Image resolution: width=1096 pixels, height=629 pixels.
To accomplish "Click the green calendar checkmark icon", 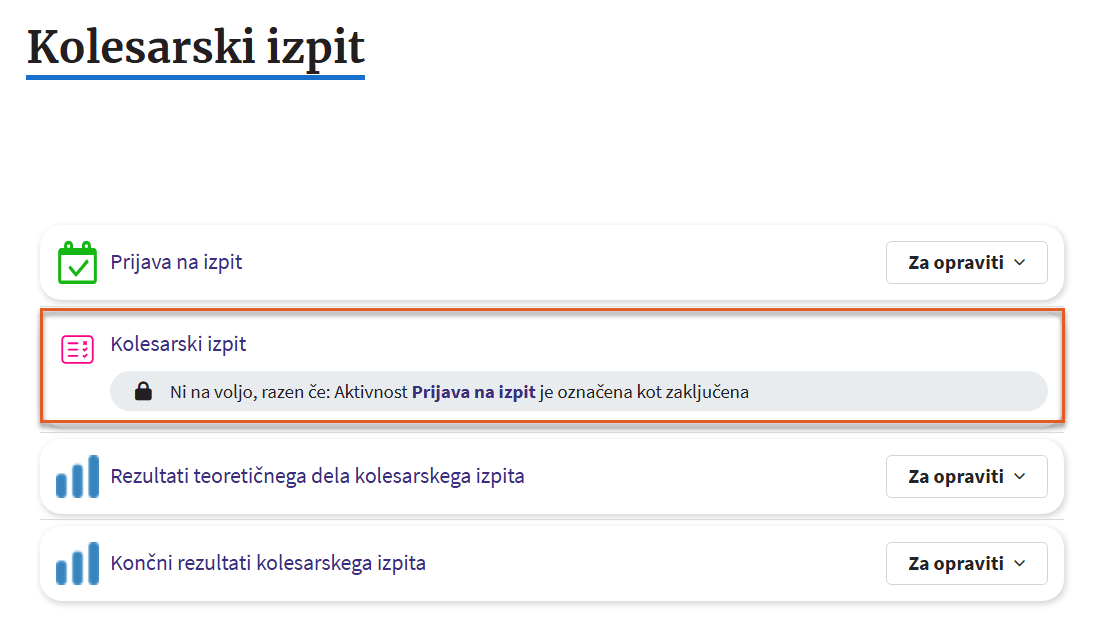I will [x=77, y=263].
